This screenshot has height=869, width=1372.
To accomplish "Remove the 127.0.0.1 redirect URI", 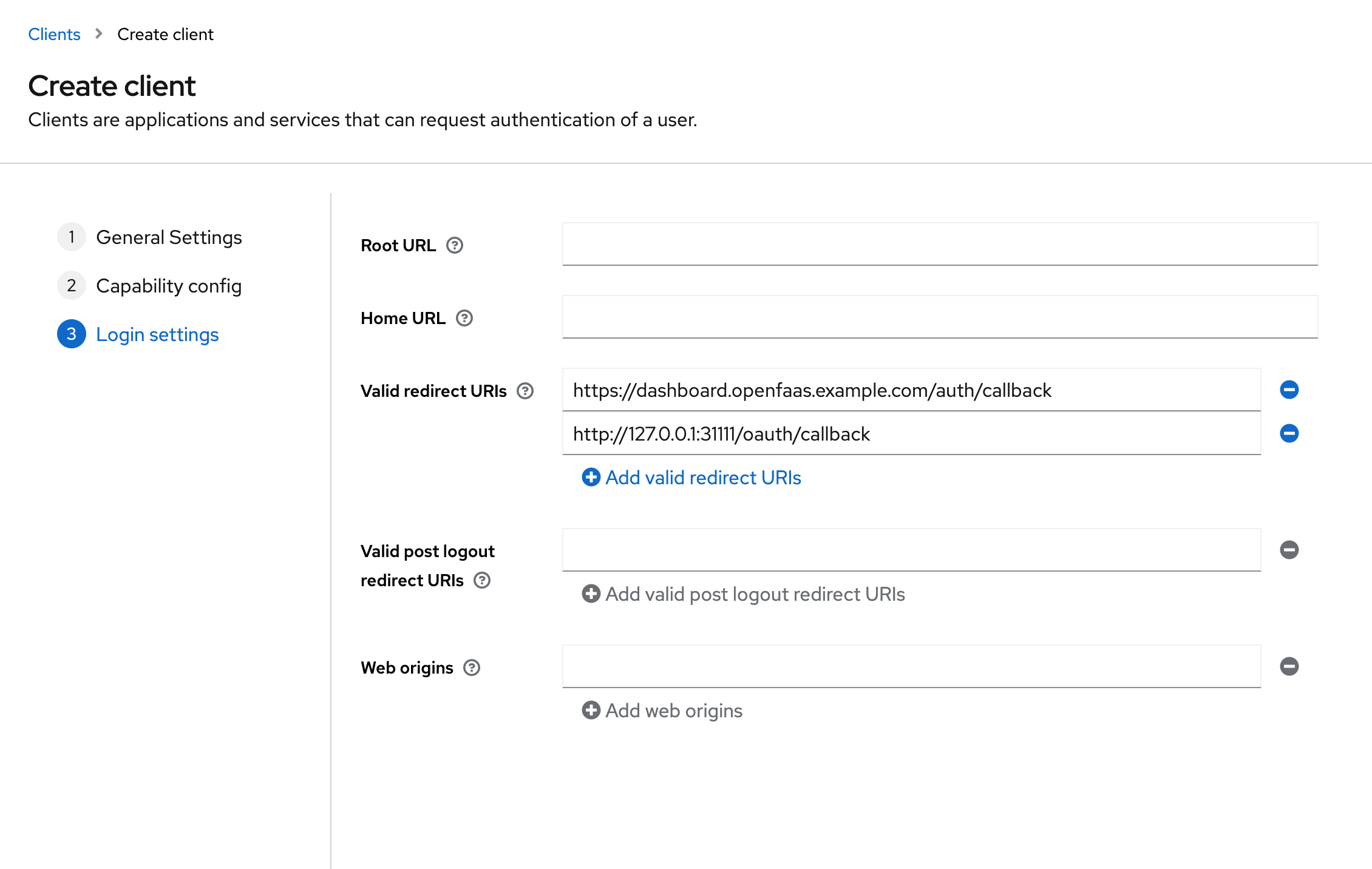I will pos(1289,433).
